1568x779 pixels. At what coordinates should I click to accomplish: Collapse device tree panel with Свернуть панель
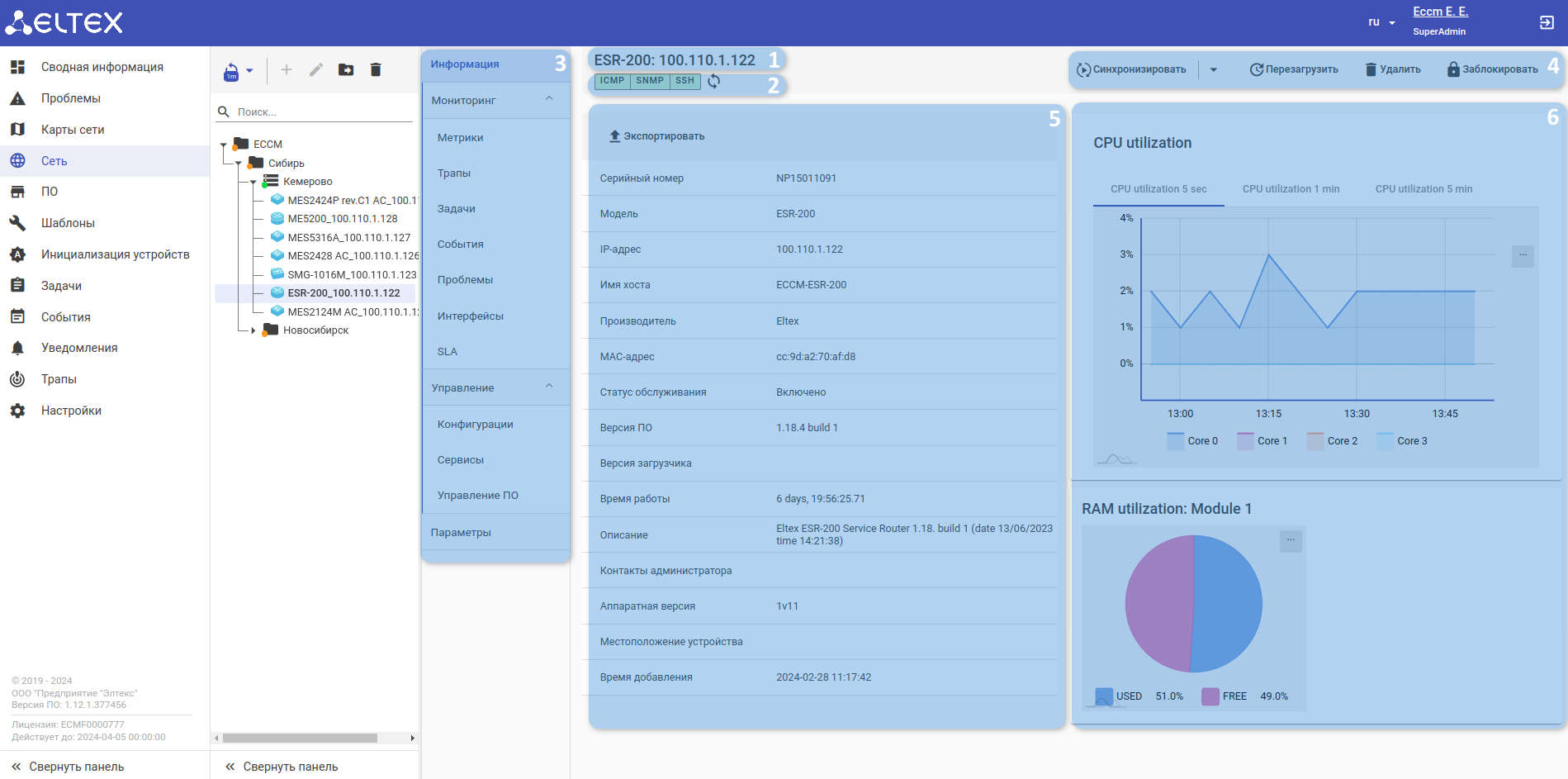(x=282, y=767)
